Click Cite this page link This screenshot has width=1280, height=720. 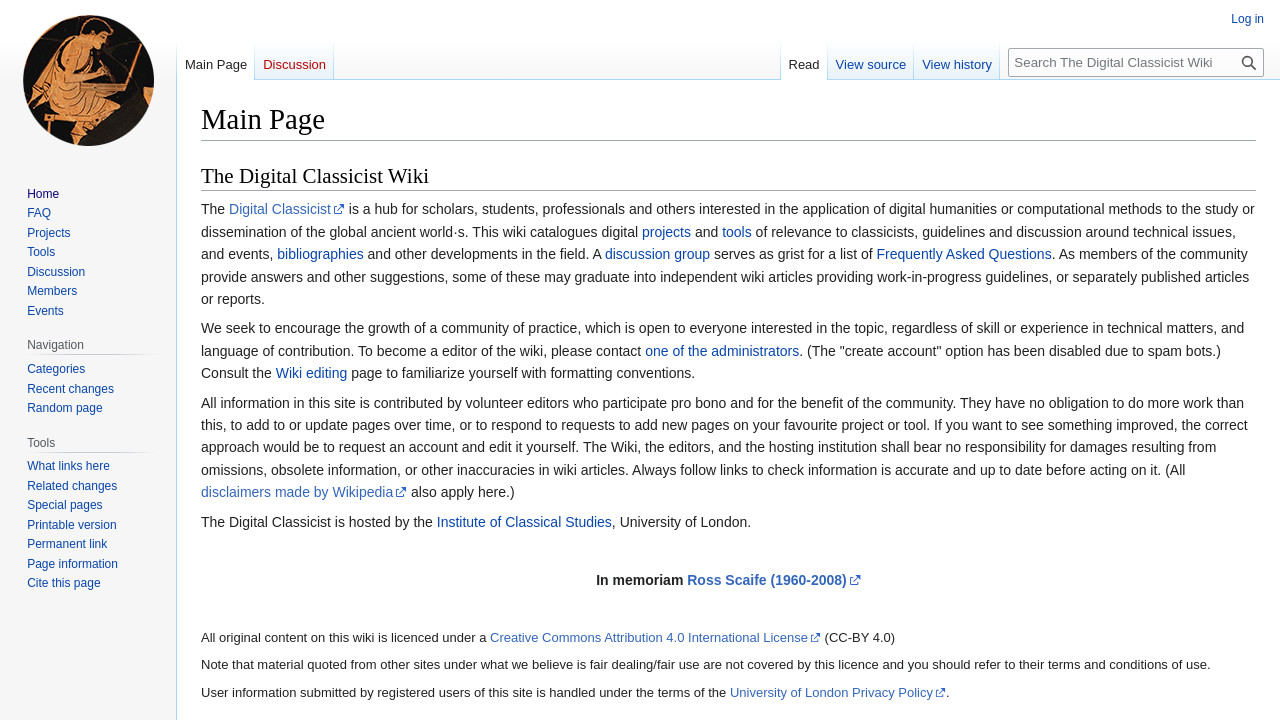pyautogui.click(x=63, y=583)
